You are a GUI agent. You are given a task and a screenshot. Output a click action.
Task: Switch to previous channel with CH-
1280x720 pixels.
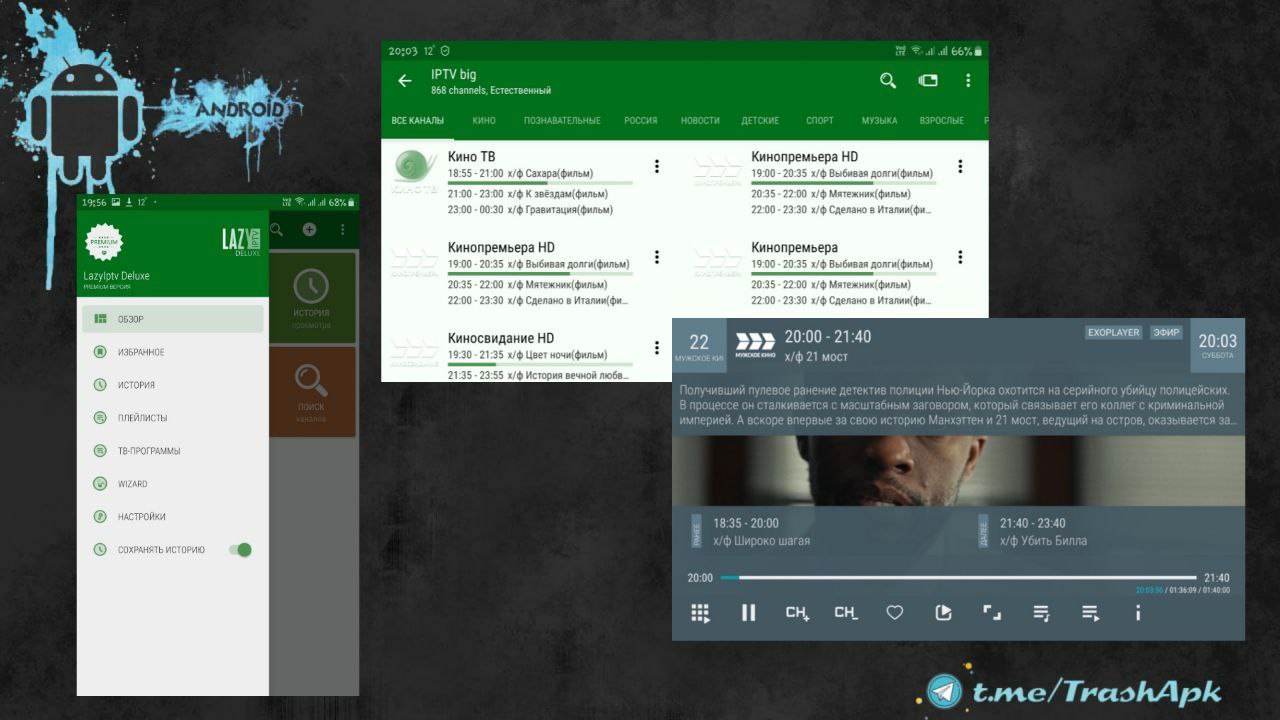[846, 613]
